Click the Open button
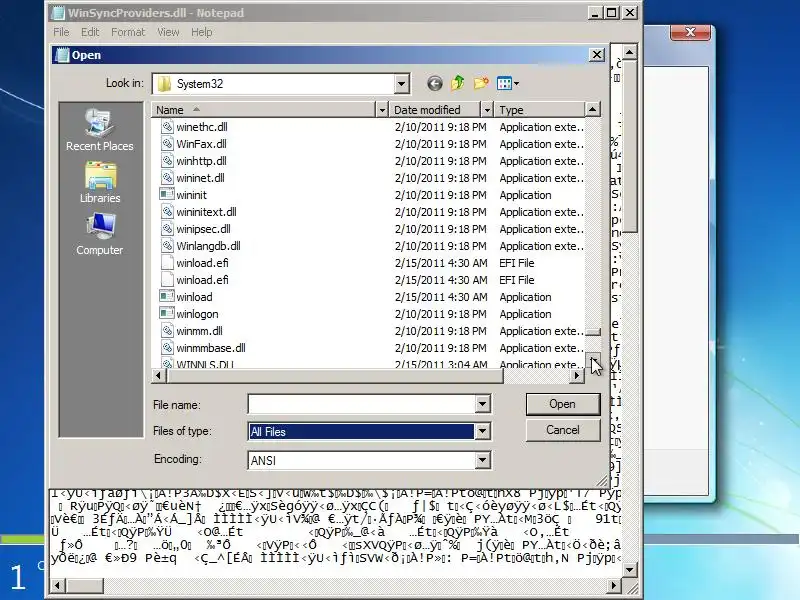 click(x=563, y=404)
